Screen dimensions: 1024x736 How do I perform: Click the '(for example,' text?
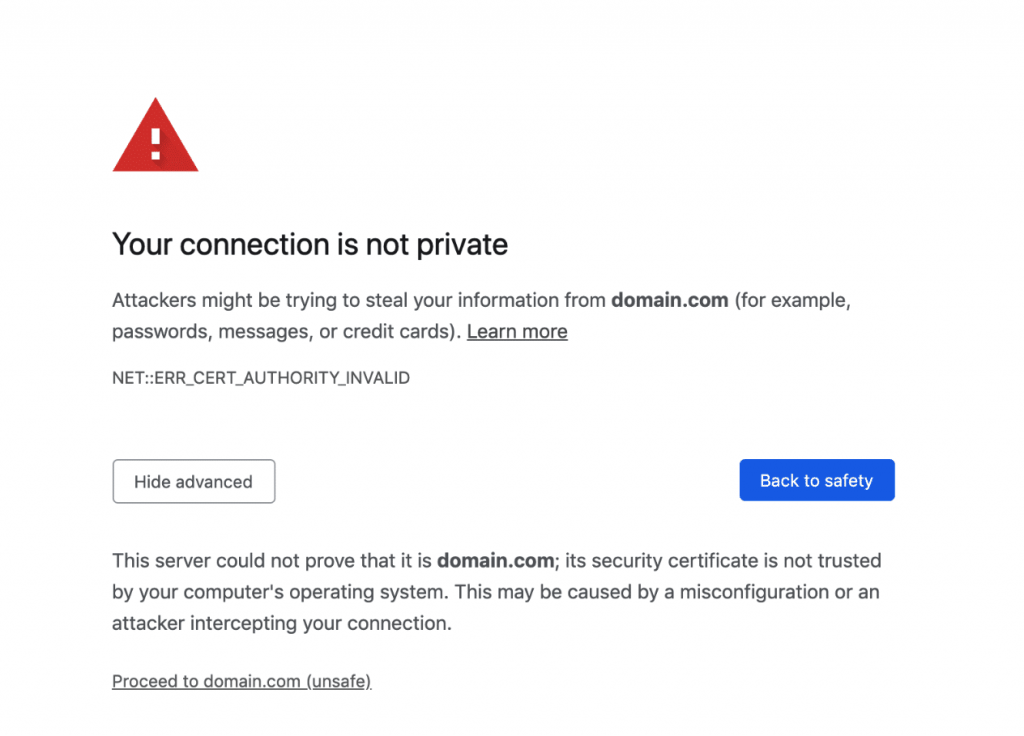(x=792, y=300)
